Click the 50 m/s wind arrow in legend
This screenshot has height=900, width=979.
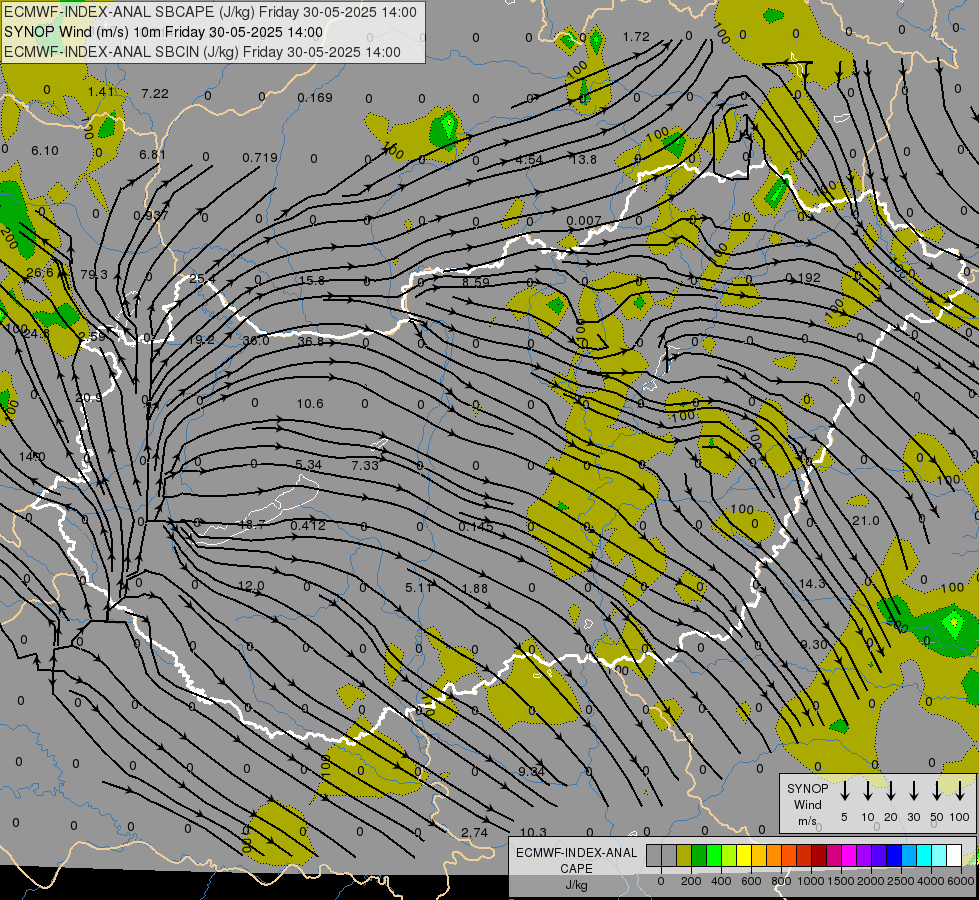click(937, 790)
